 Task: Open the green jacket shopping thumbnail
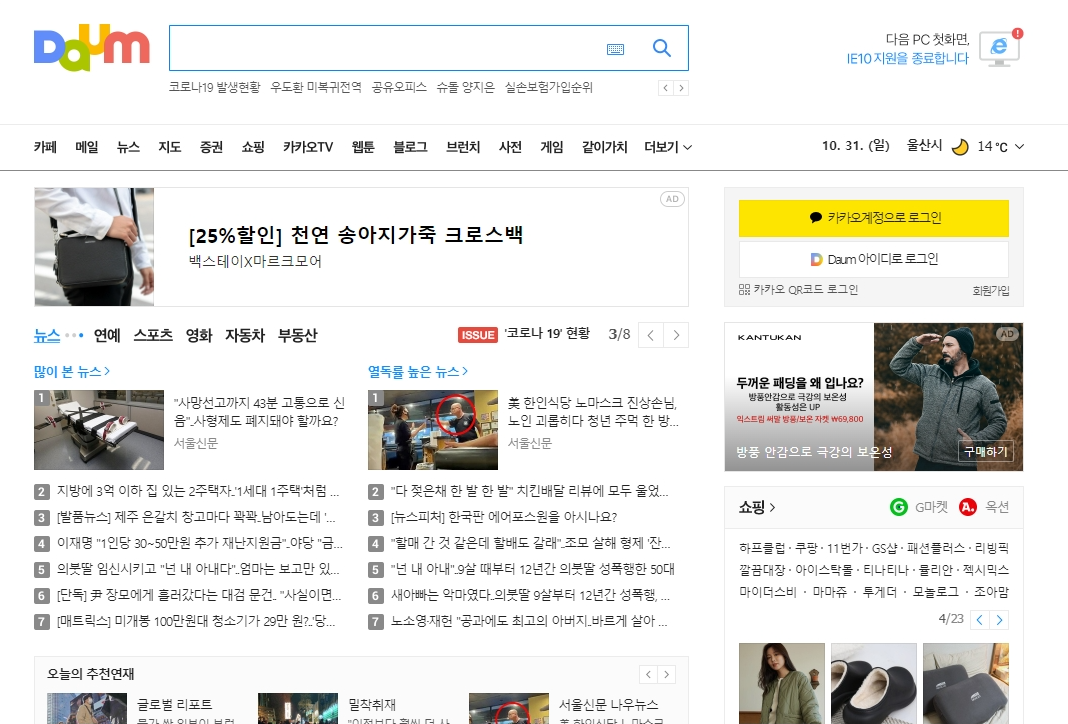click(782, 683)
